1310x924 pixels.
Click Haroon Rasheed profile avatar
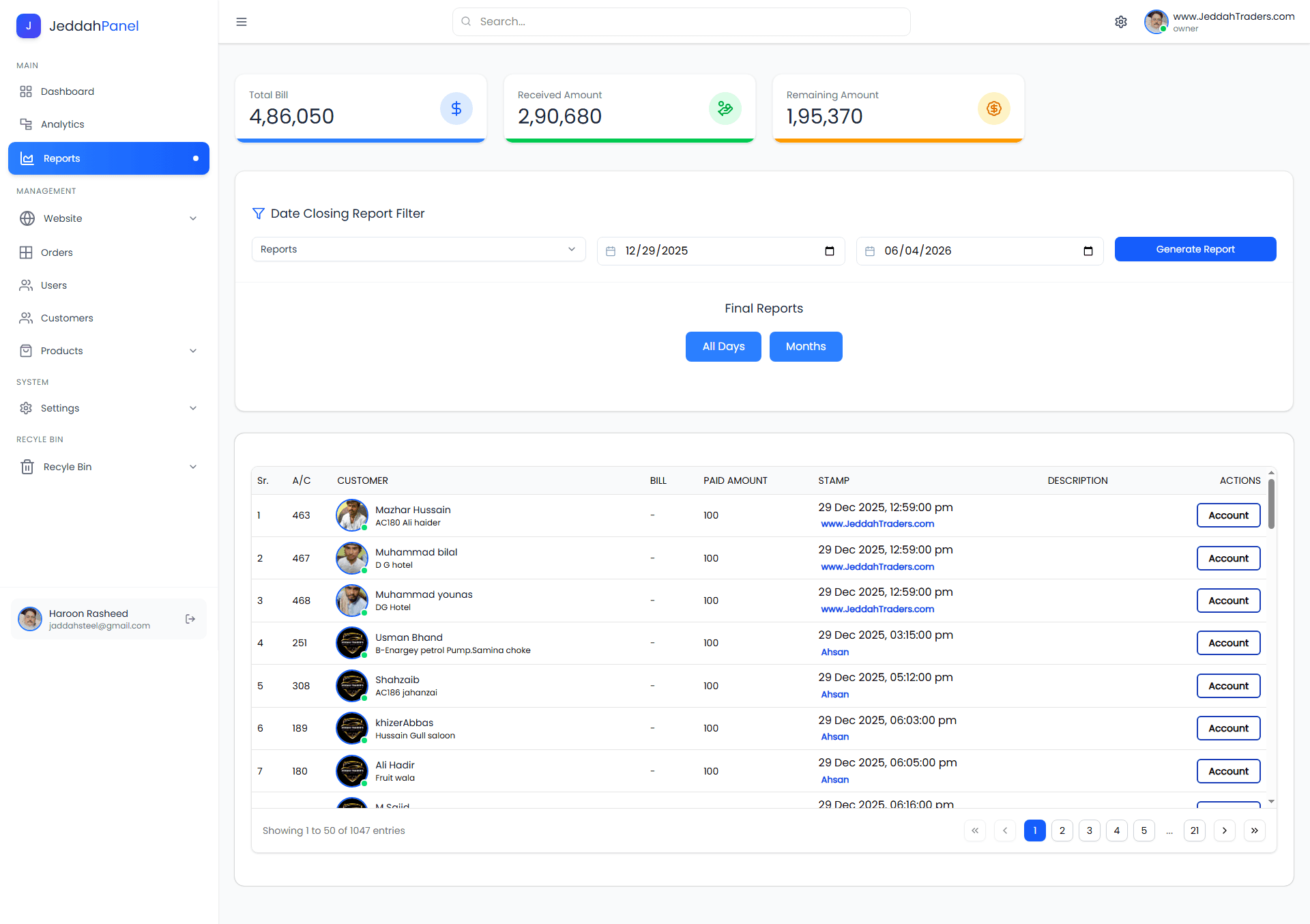pyautogui.click(x=30, y=619)
